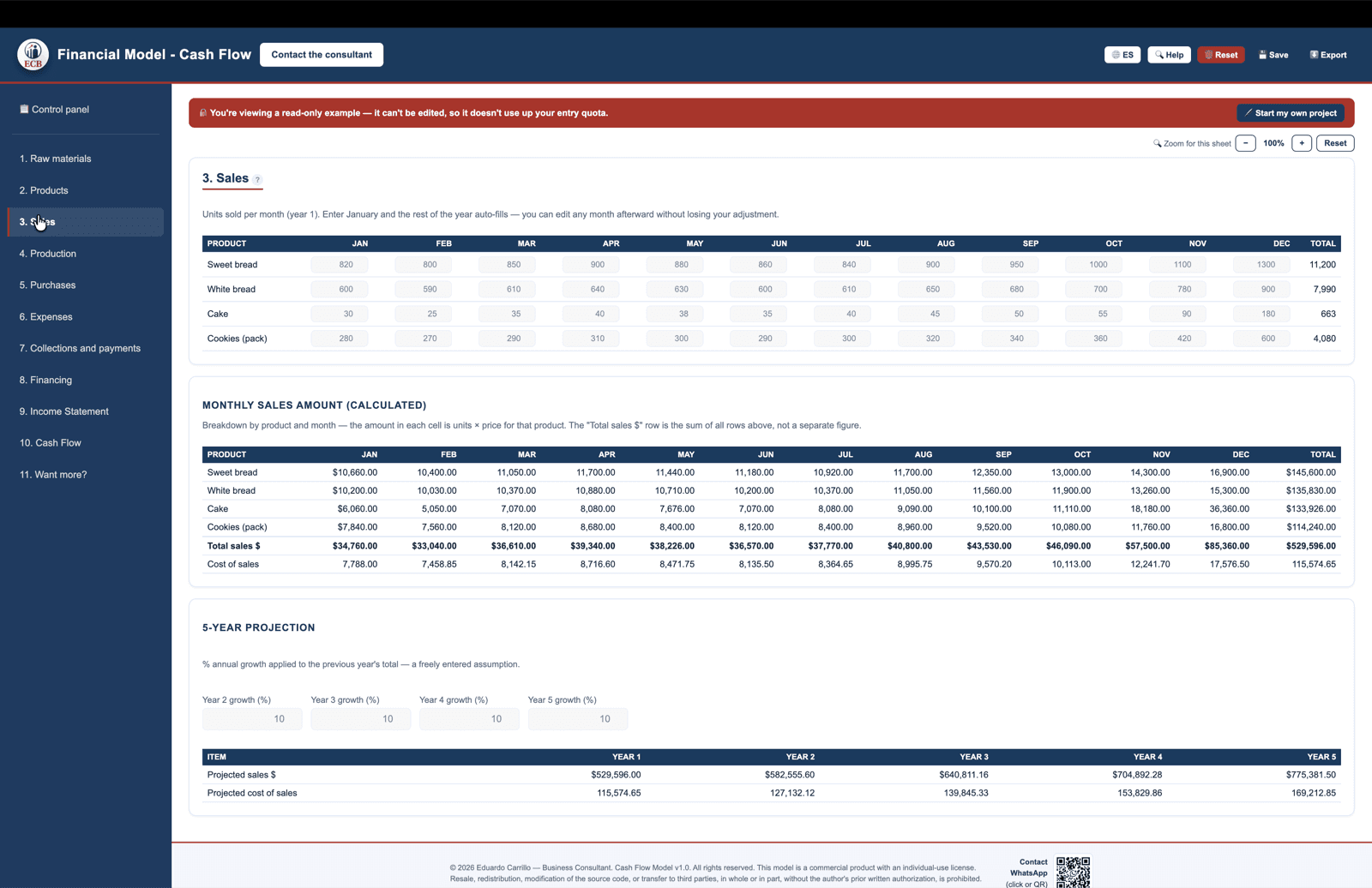Click Total sales May value $38,226.00

coord(672,546)
